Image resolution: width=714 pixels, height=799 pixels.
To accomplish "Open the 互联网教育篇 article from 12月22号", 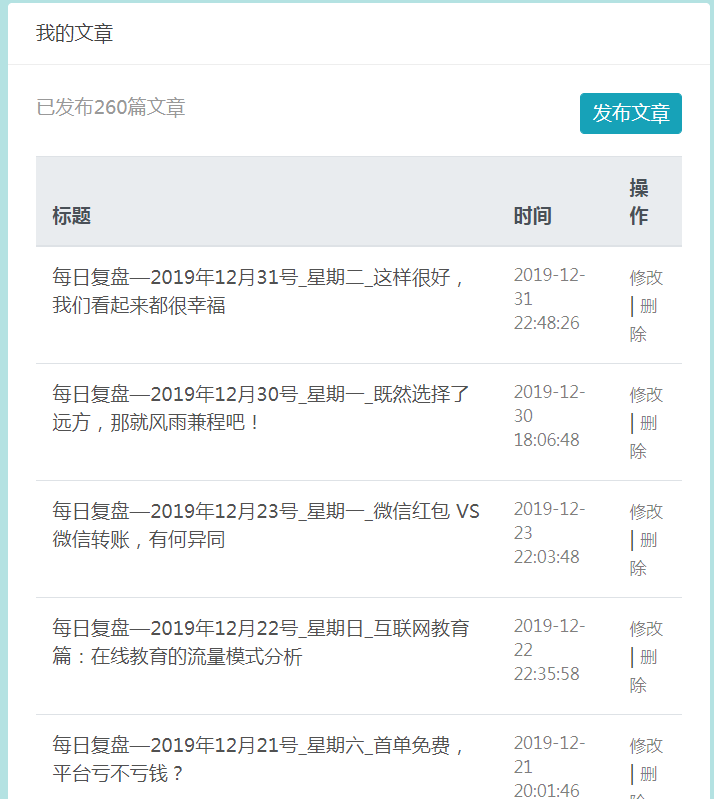I will (260, 642).
